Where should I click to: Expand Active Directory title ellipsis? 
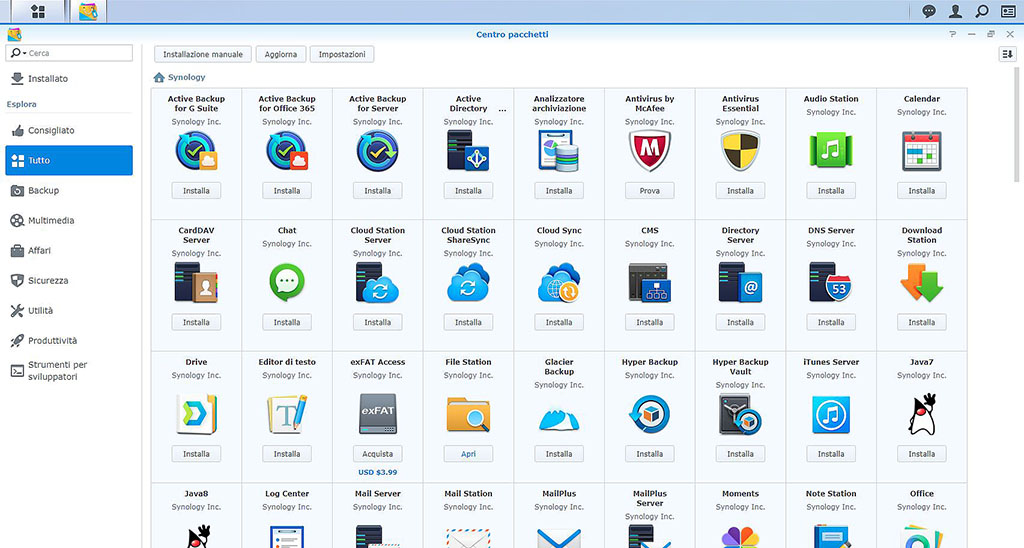(502, 110)
